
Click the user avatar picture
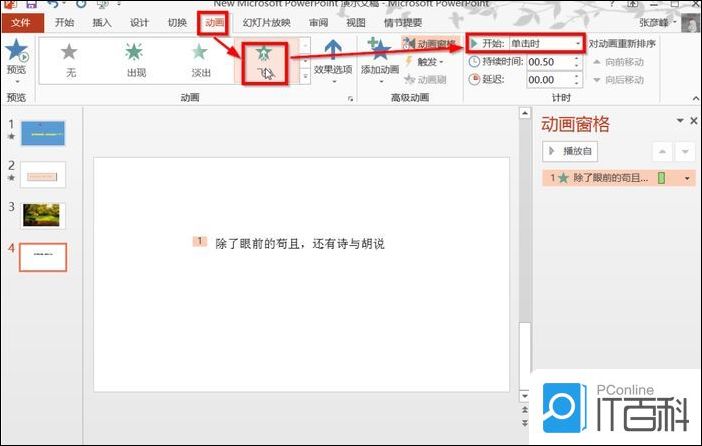[x=690, y=22]
